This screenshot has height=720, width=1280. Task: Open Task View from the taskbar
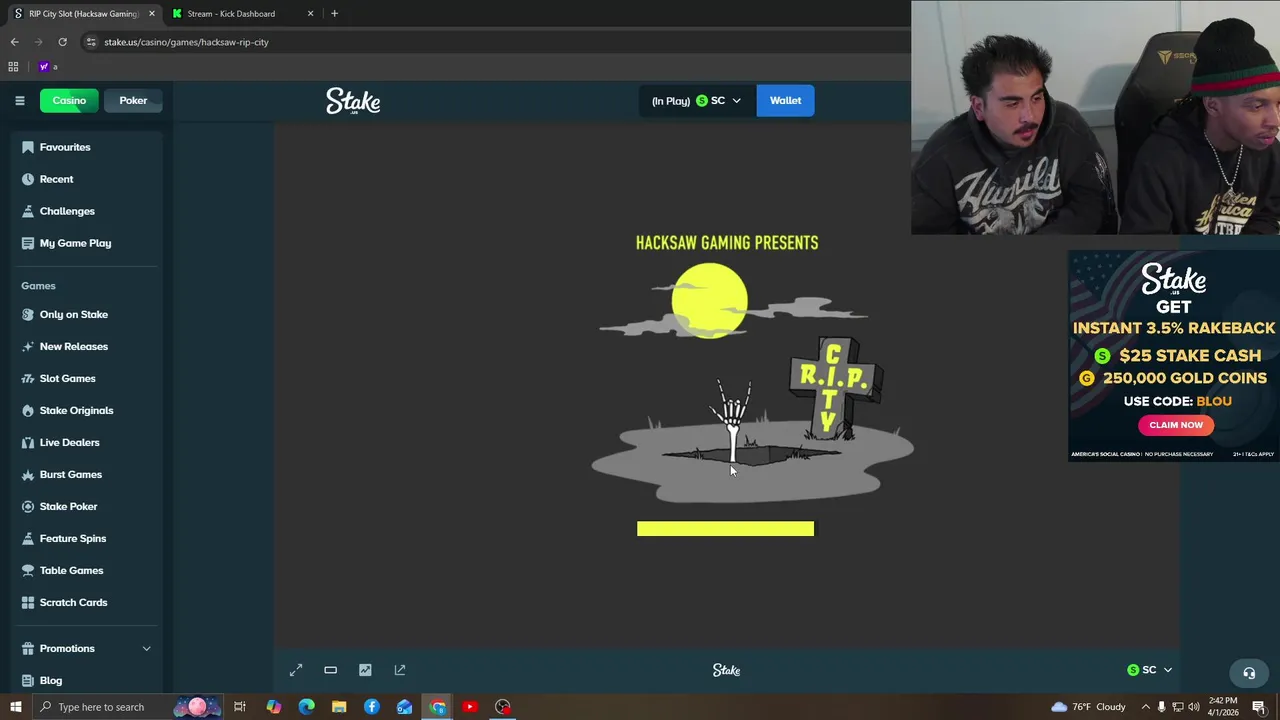click(240, 707)
